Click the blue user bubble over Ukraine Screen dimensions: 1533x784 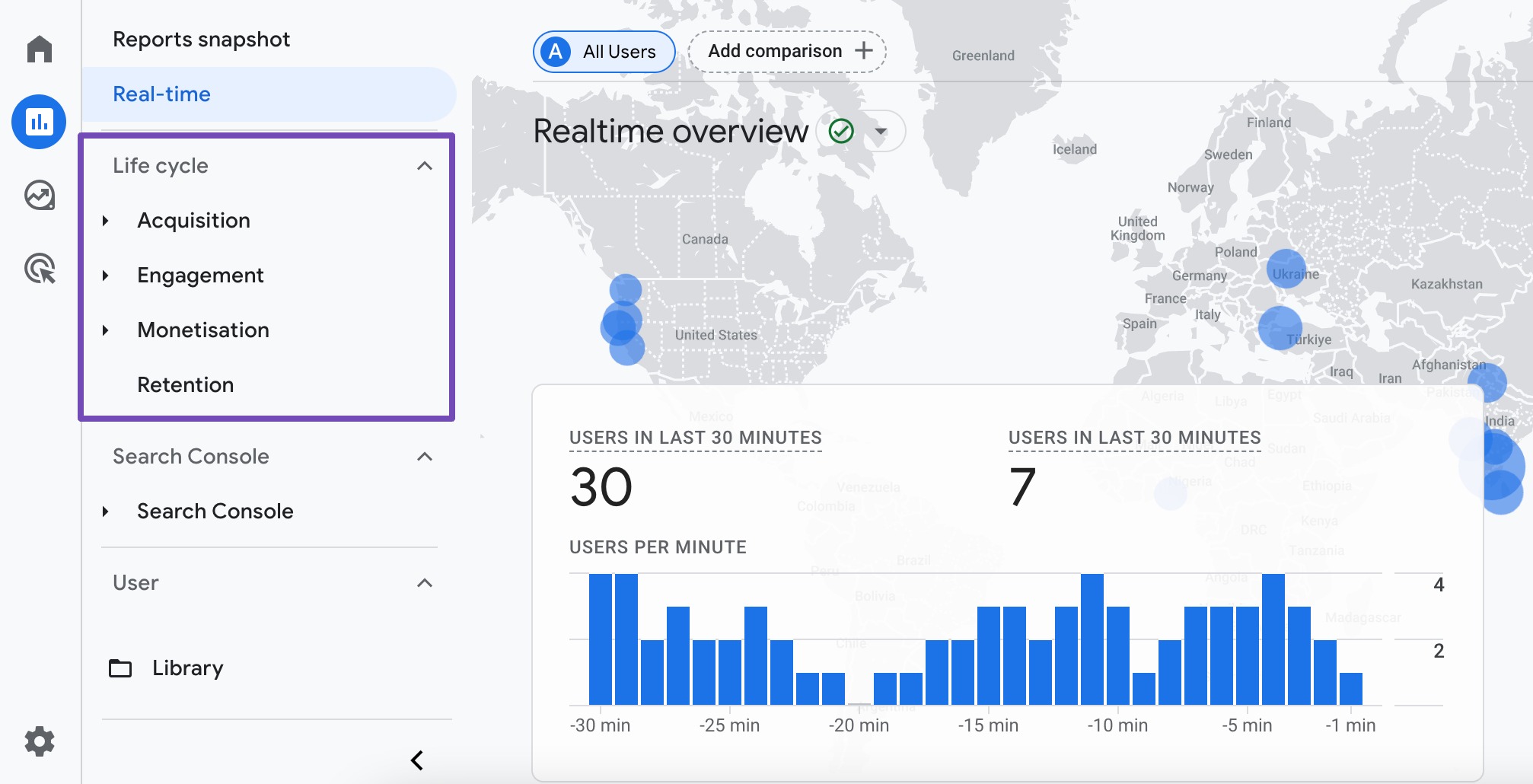pyautogui.click(x=1286, y=268)
